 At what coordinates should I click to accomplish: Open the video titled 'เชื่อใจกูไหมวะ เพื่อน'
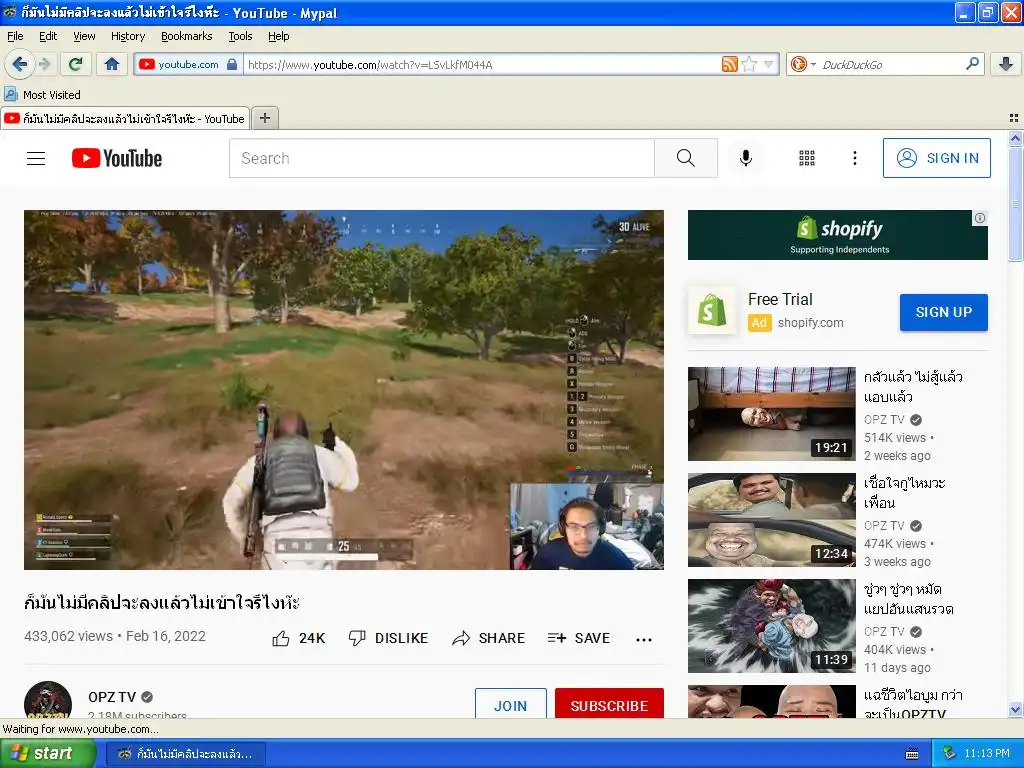point(904,492)
